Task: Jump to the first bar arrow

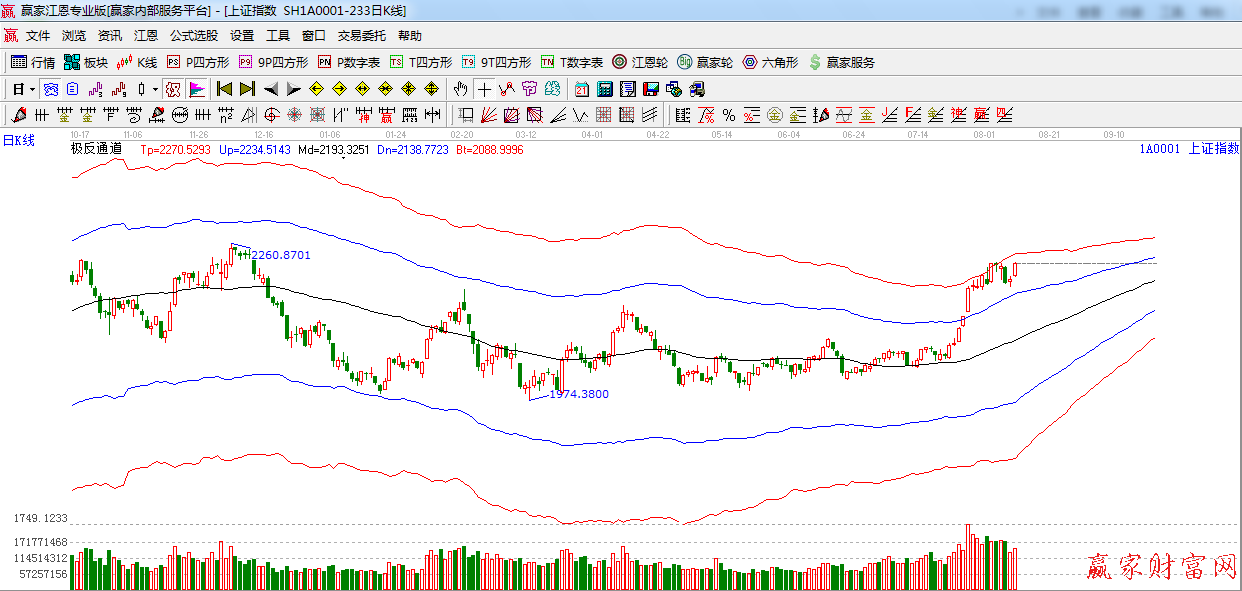Action: point(224,89)
